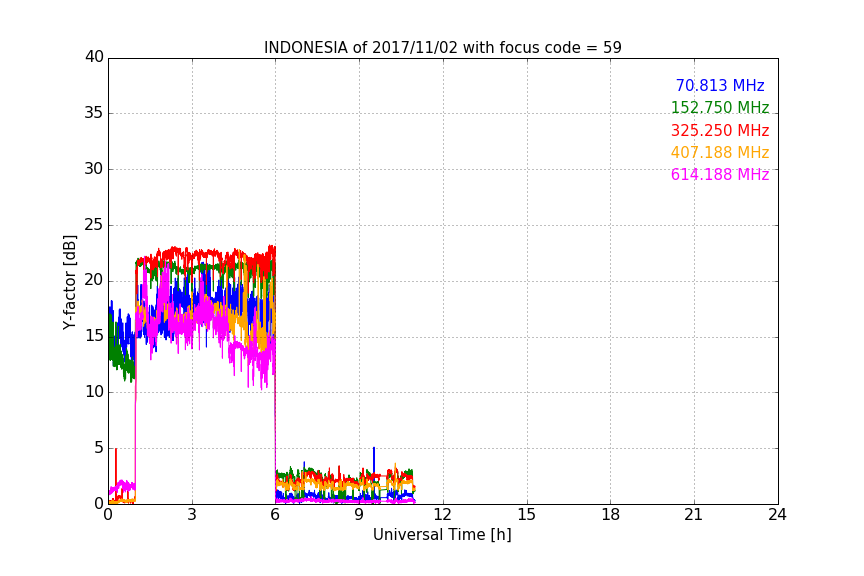This screenshot has height=576, width=864.
Task: Click the y-axis tick value 35
Action: tap(94, 113)
